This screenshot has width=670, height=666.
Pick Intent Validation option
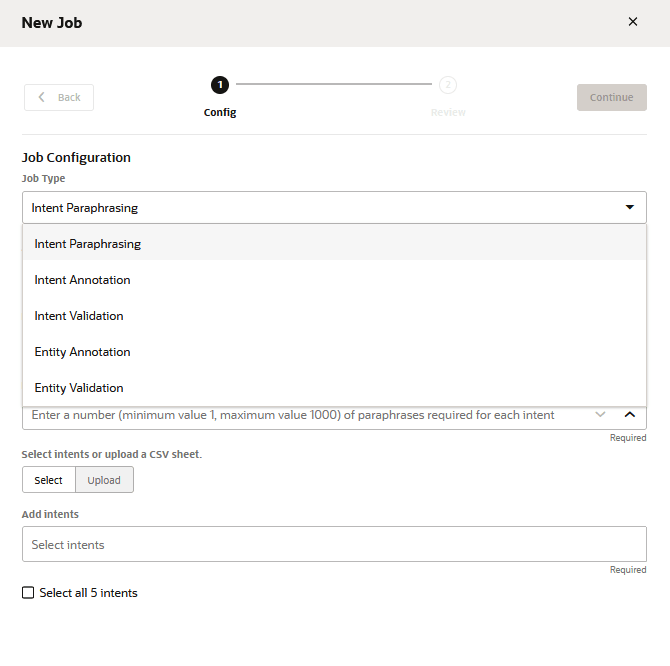[x=79, y=316]
